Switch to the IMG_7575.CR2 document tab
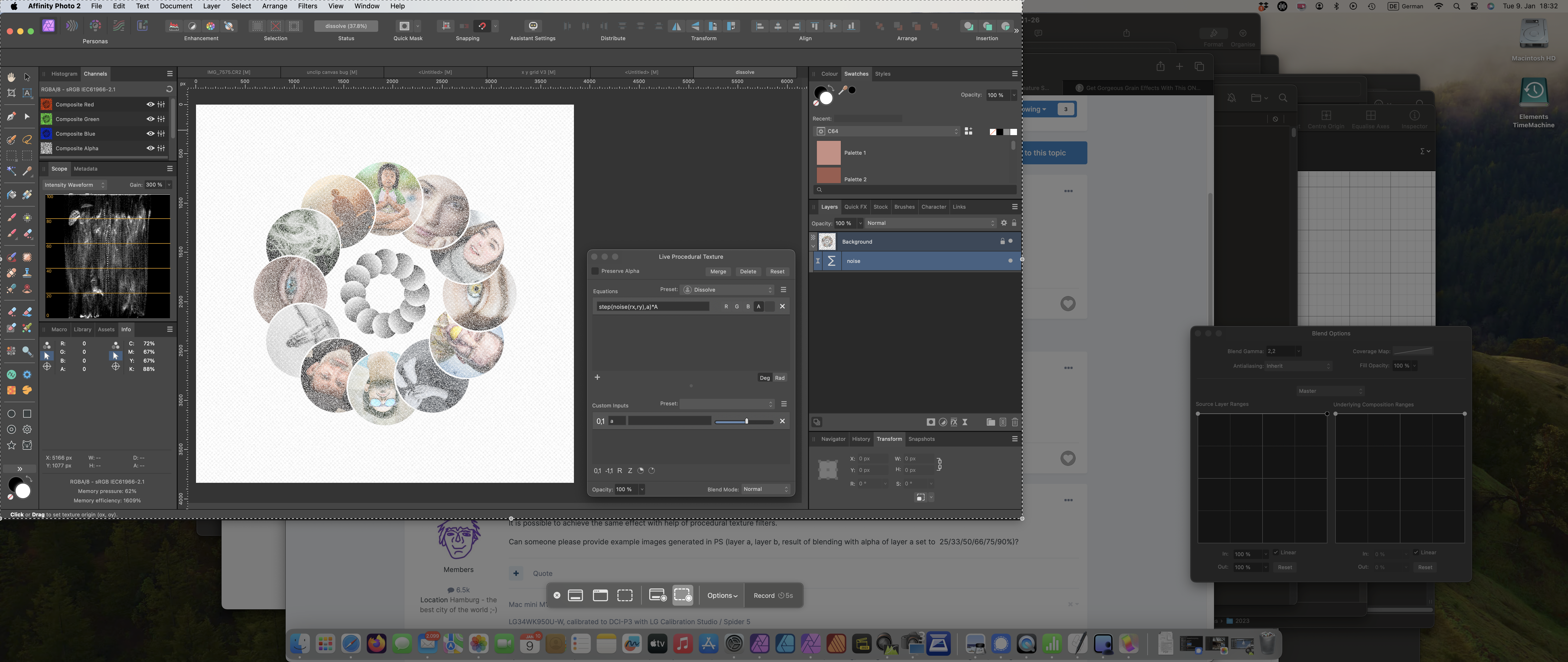The width and height of the screenshot is (1568, 662). (229, 72)
